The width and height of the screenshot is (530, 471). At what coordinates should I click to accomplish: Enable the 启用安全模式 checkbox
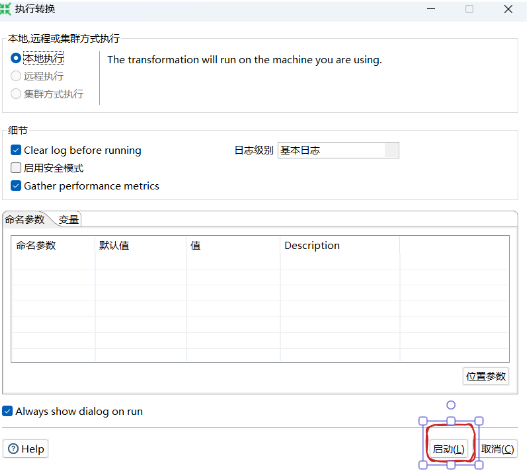[16, 168]
